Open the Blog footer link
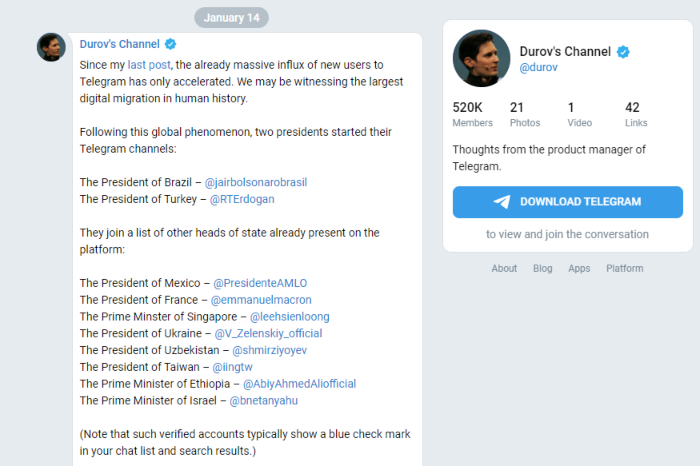700x466 pixels. 542,268
